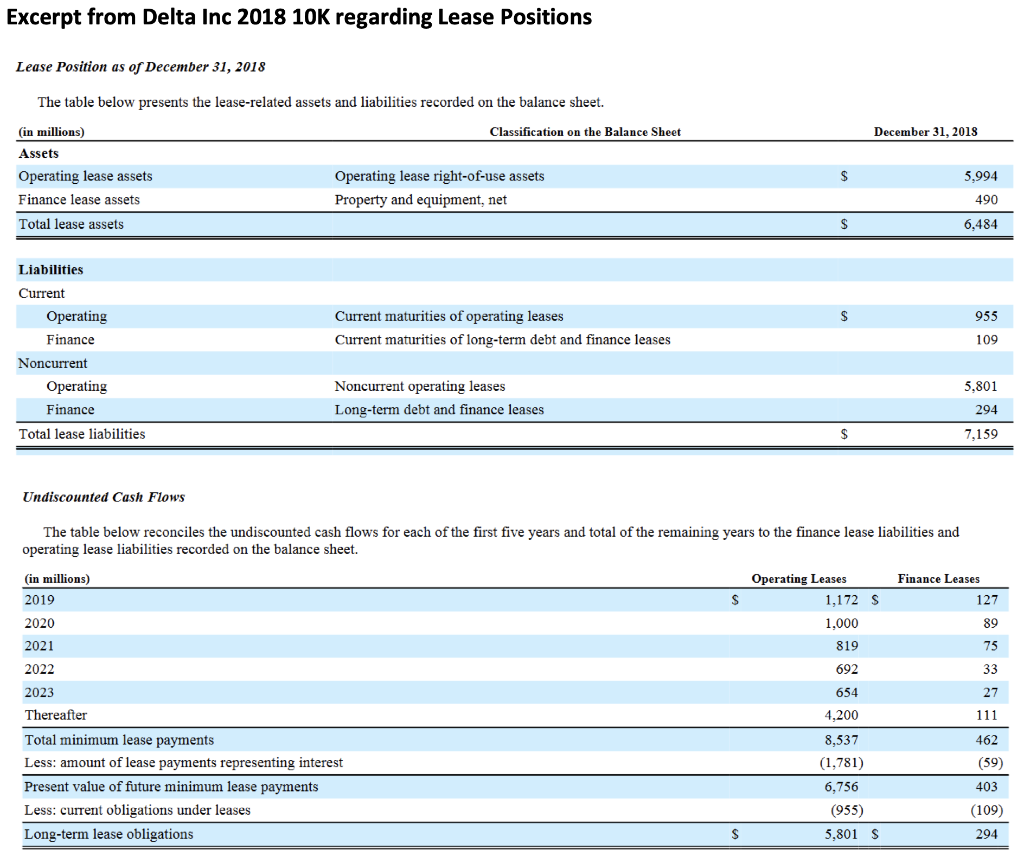Click the heading Undiscounted Cash Flows
1024x863 pixels.
point(103,496)
